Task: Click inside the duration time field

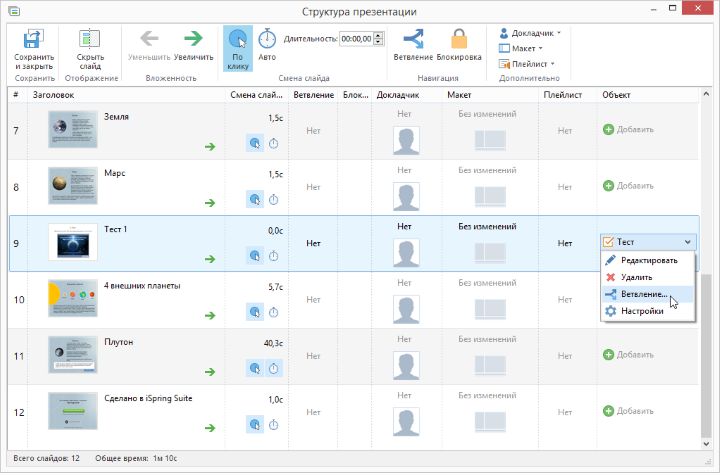Action: [356, 39]
